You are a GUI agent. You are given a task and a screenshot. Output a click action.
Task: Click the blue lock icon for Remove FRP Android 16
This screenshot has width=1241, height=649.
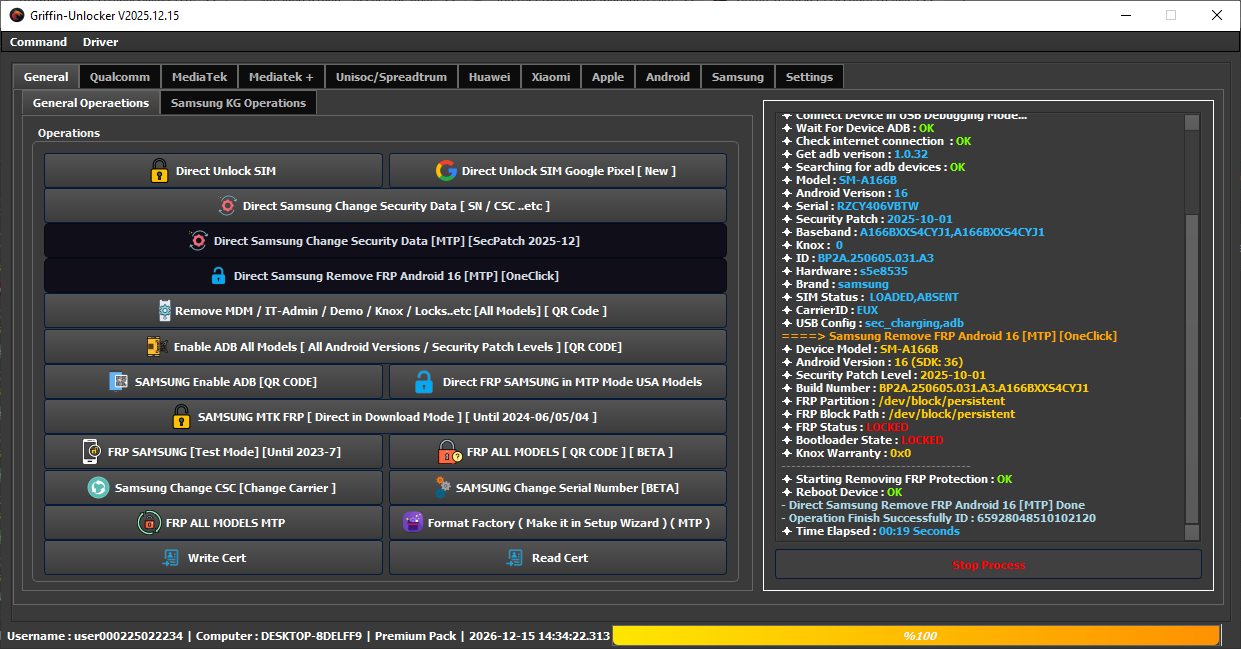[x=218, y=276]
